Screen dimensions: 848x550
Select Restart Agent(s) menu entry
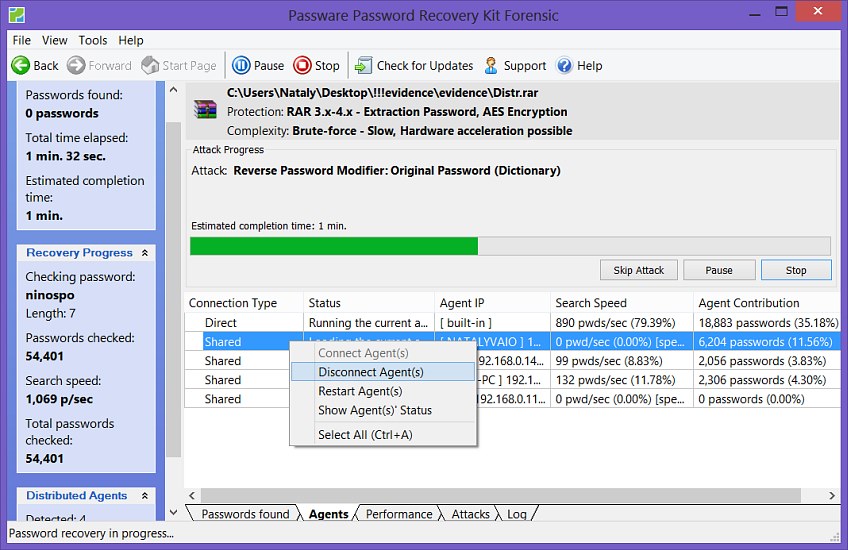(360, 391)
